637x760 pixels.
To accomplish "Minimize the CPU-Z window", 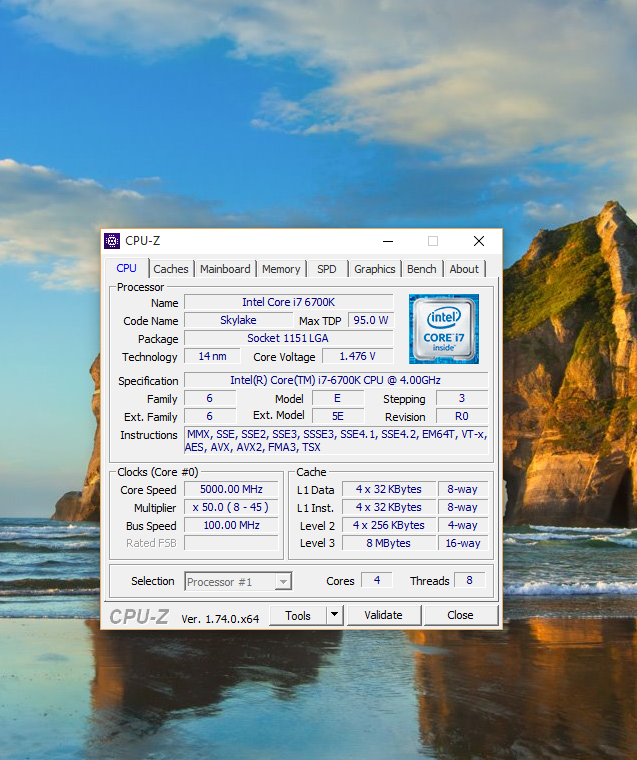I will 388,241.
